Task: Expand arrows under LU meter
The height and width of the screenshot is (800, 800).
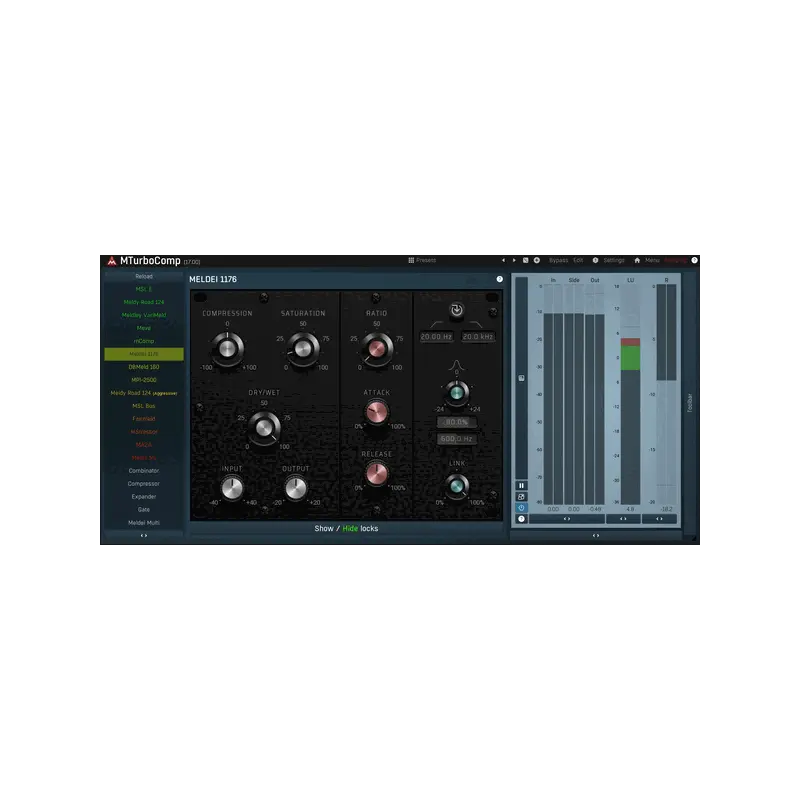Action: (x=623, y=519)
